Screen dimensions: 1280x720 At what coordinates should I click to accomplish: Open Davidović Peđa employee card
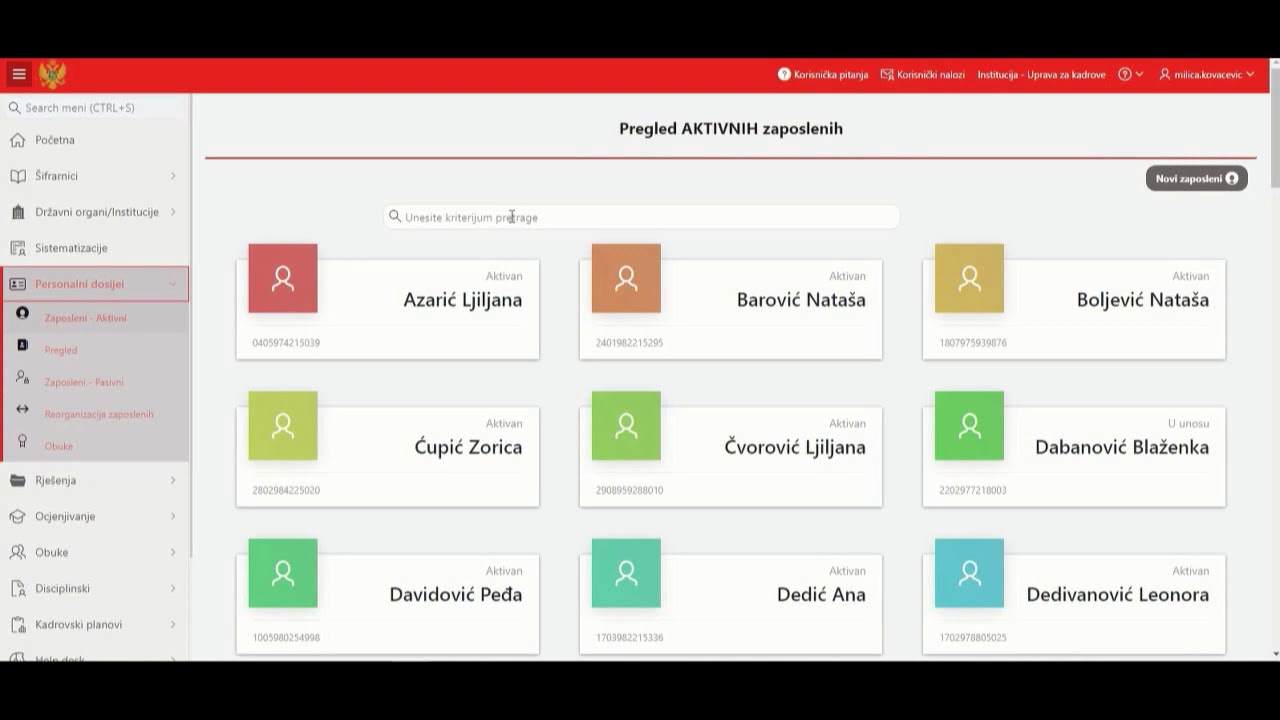tap(388, 604)
